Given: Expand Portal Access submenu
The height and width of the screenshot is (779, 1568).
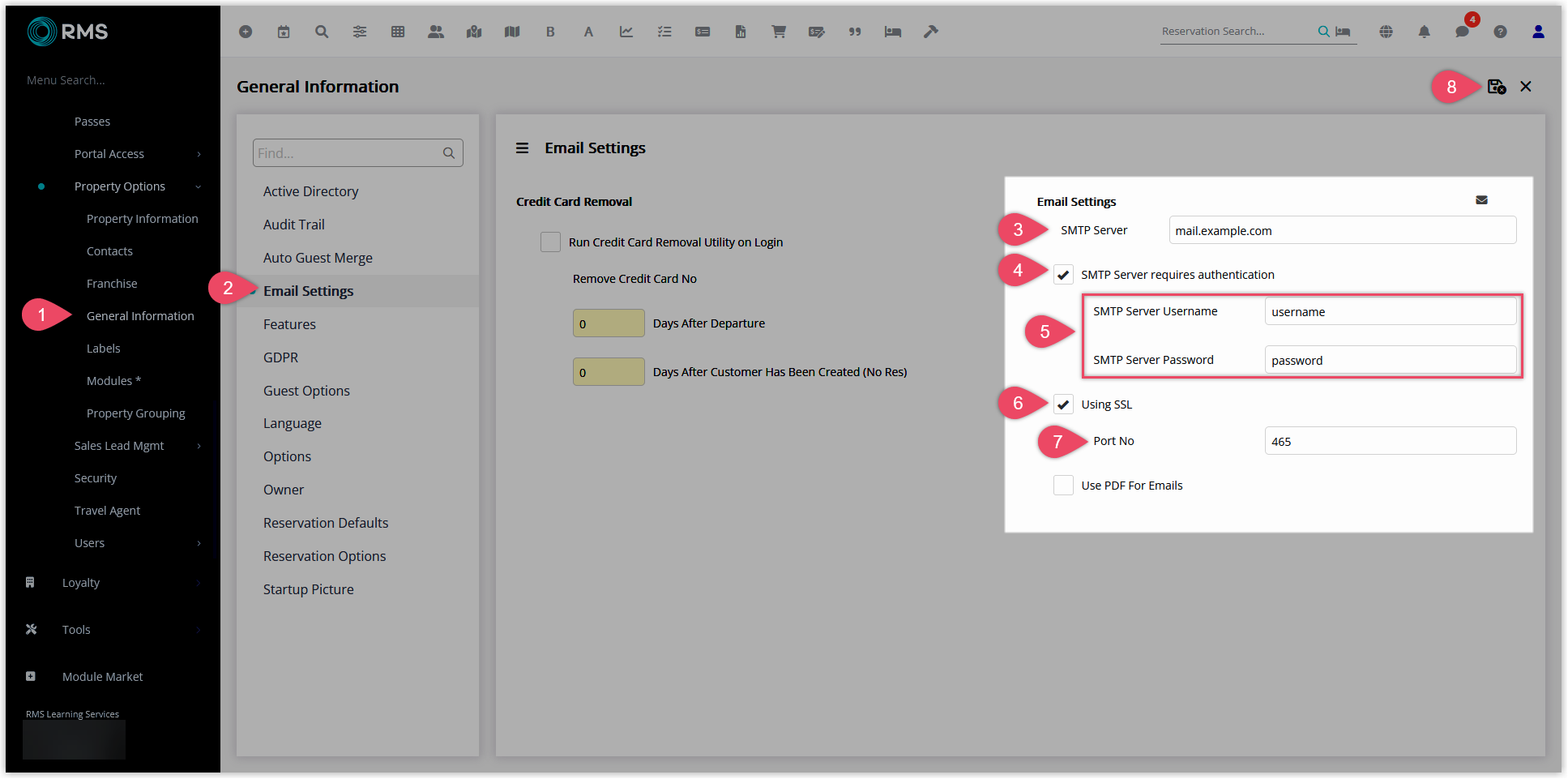Looking at the screenshot, I should point(199,154).
